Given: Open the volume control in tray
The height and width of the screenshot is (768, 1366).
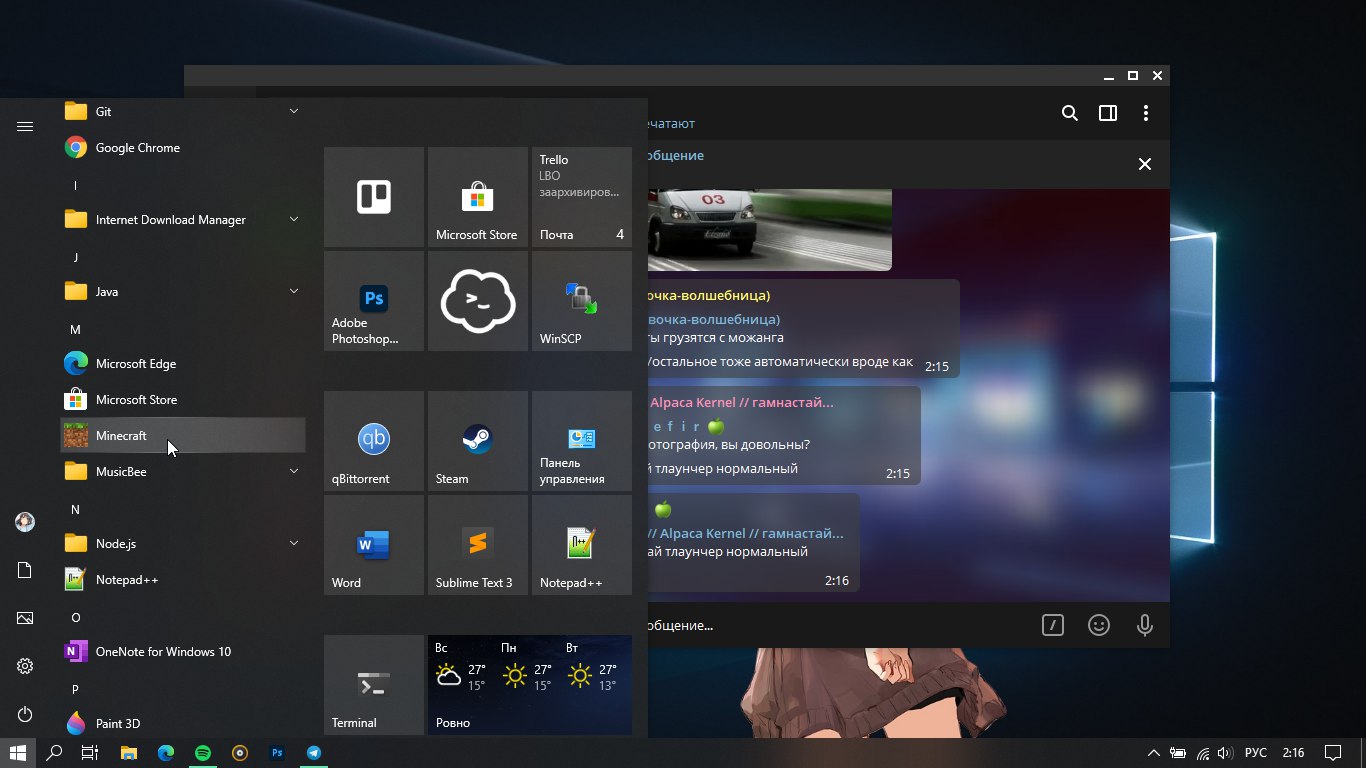Looking at the screenshot, I should pyautogui.click(x=1225, y=752).
